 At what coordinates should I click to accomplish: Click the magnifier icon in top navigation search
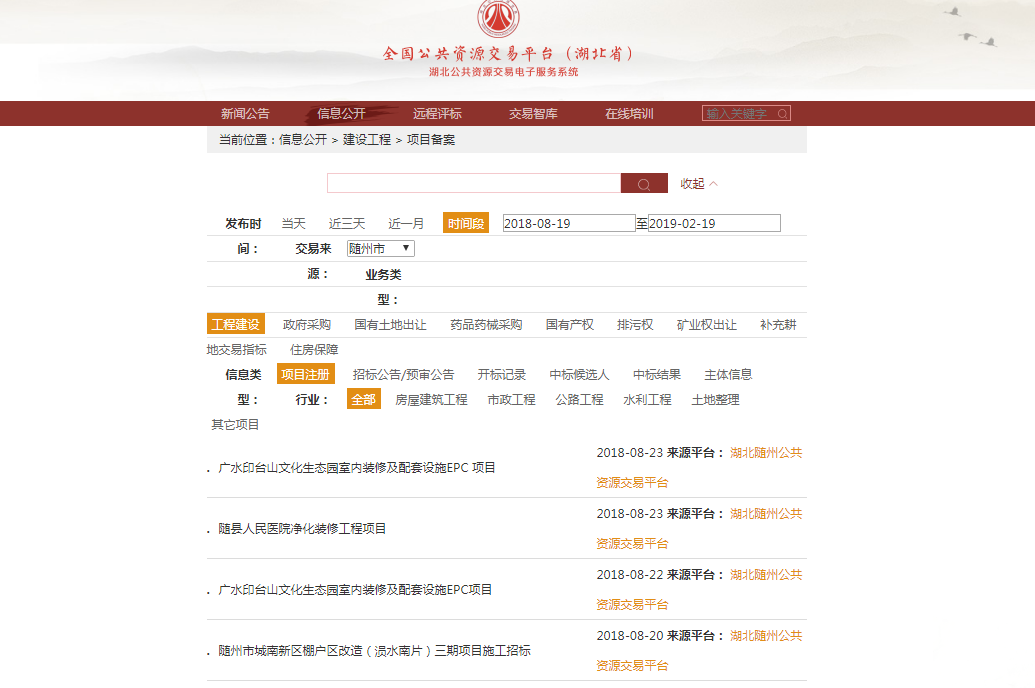782,114
